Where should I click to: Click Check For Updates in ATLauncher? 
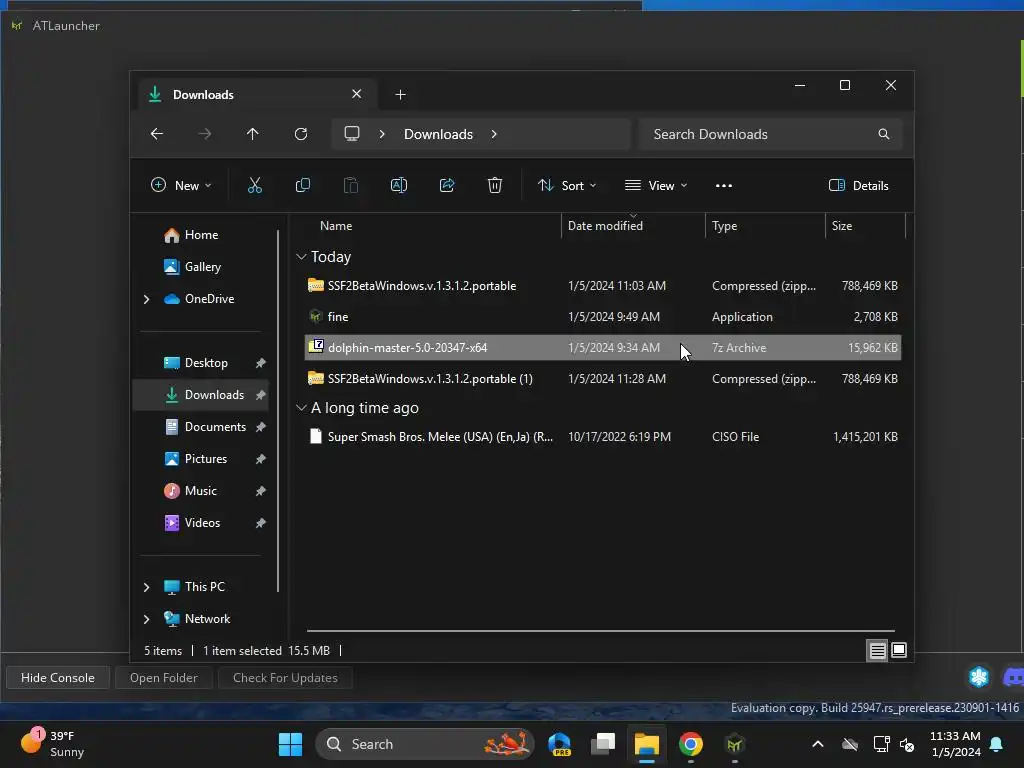tap(285, 678)
